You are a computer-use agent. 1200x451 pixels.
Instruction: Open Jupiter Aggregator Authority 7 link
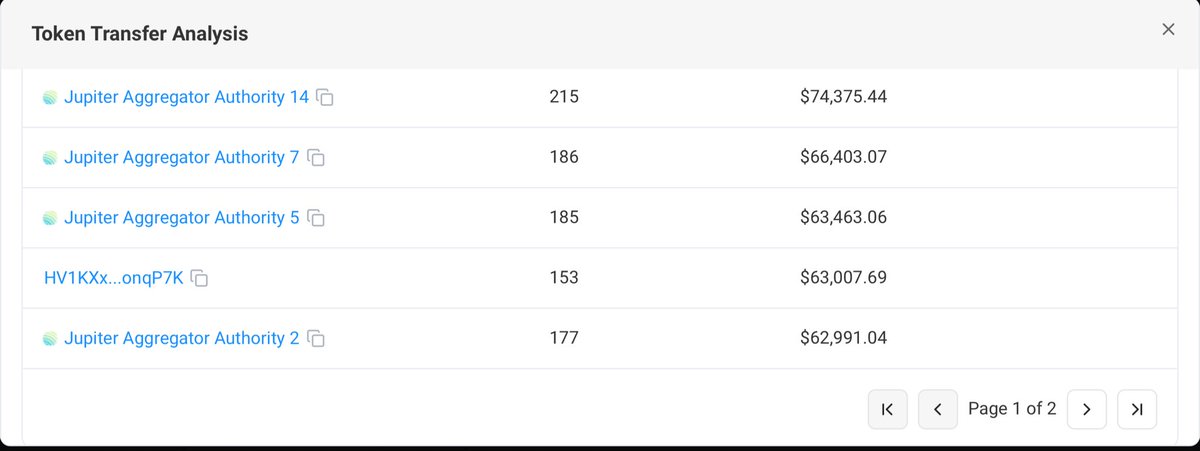pos(181,157)
